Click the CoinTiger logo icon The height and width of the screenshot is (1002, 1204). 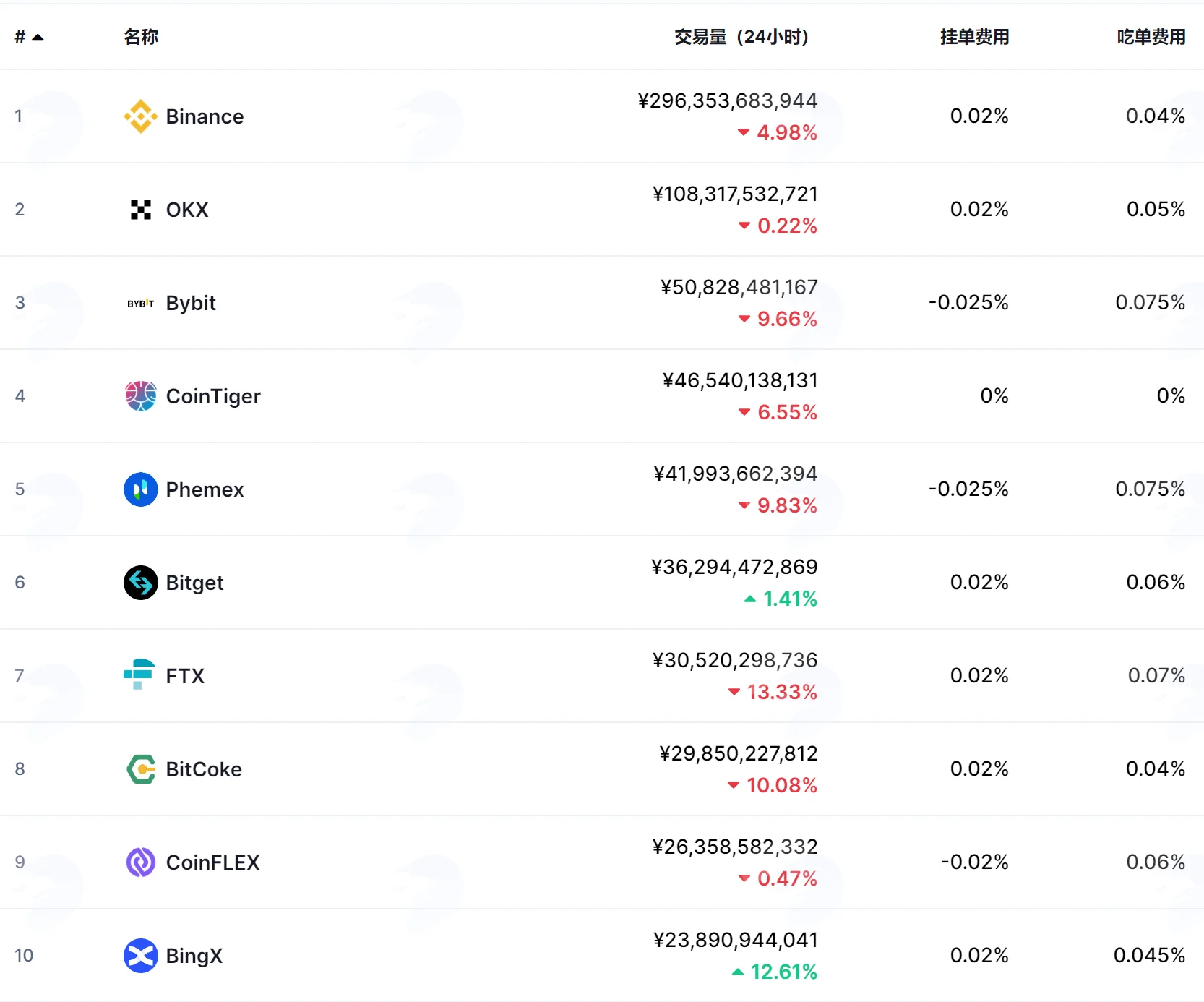coord(141,396)
